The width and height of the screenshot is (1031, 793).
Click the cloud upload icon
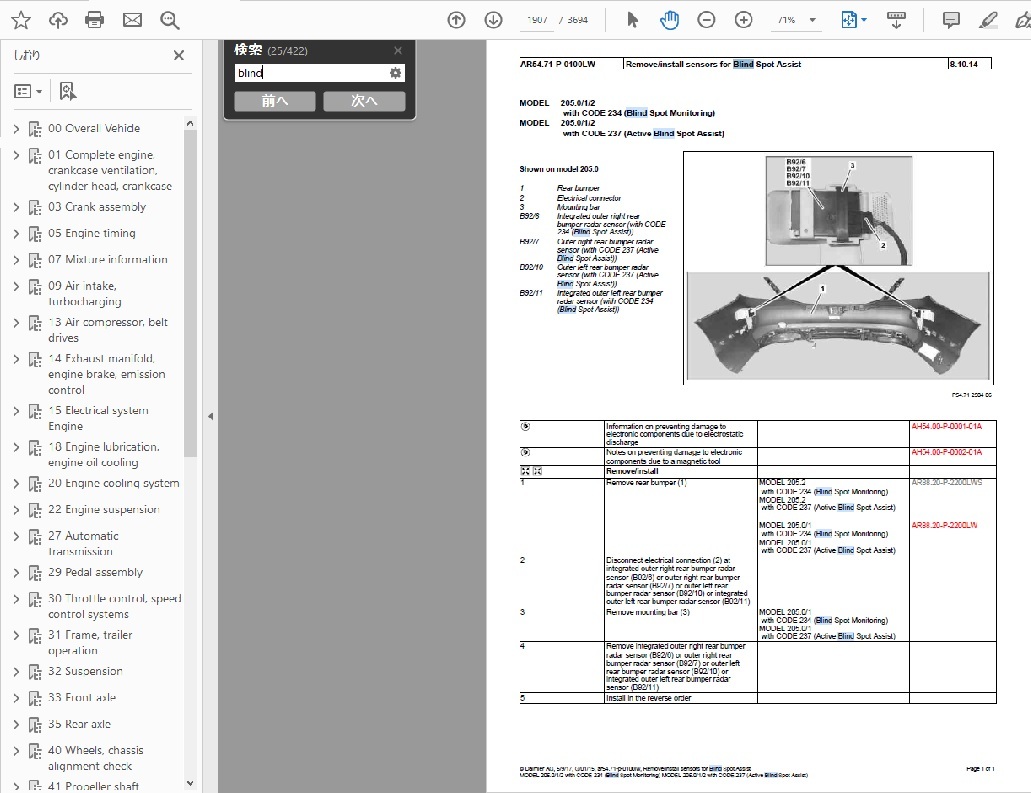tap(58, 20)
